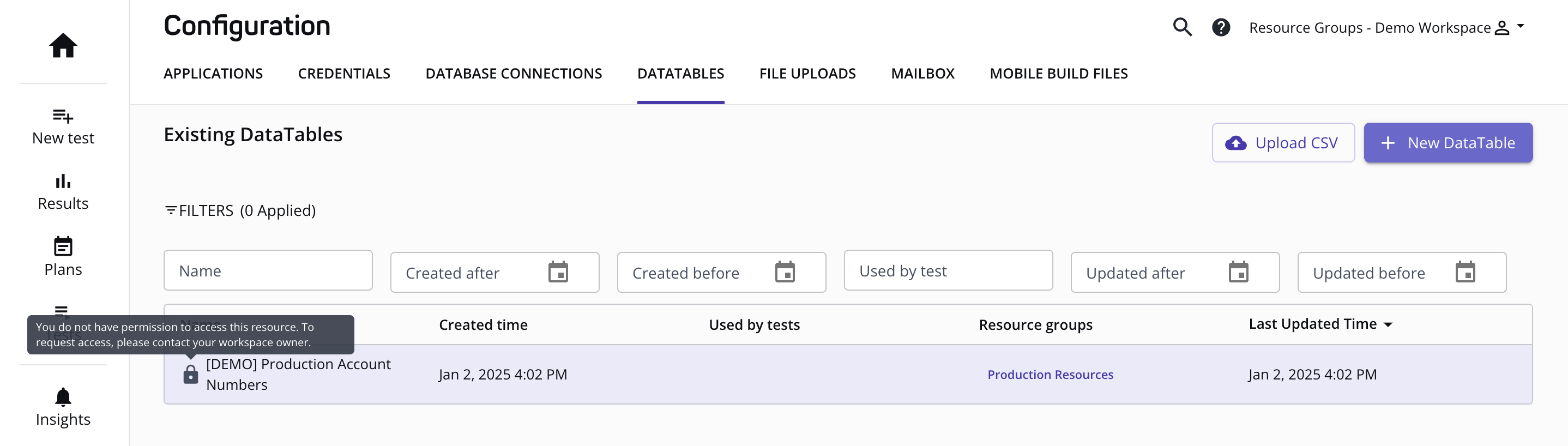Screen dimensions: 1568x446
Task: Open New test from the sidebar
Action: [63, 126]
